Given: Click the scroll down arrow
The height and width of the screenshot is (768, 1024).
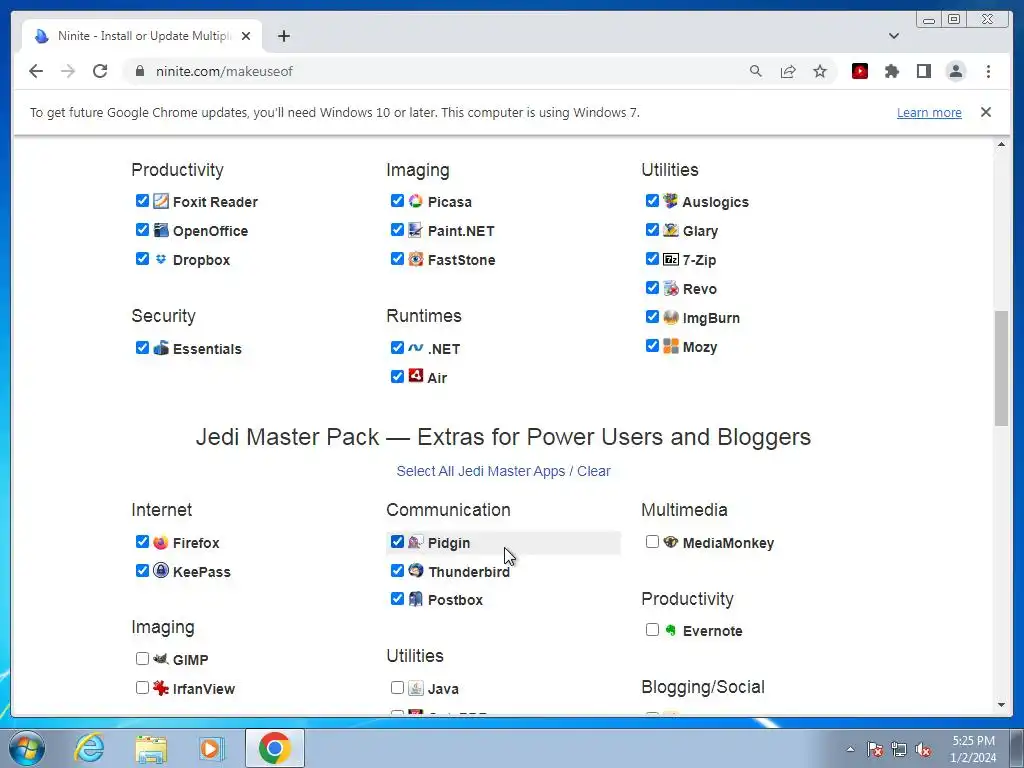Looking at the screenshot, I should 1001,705.
